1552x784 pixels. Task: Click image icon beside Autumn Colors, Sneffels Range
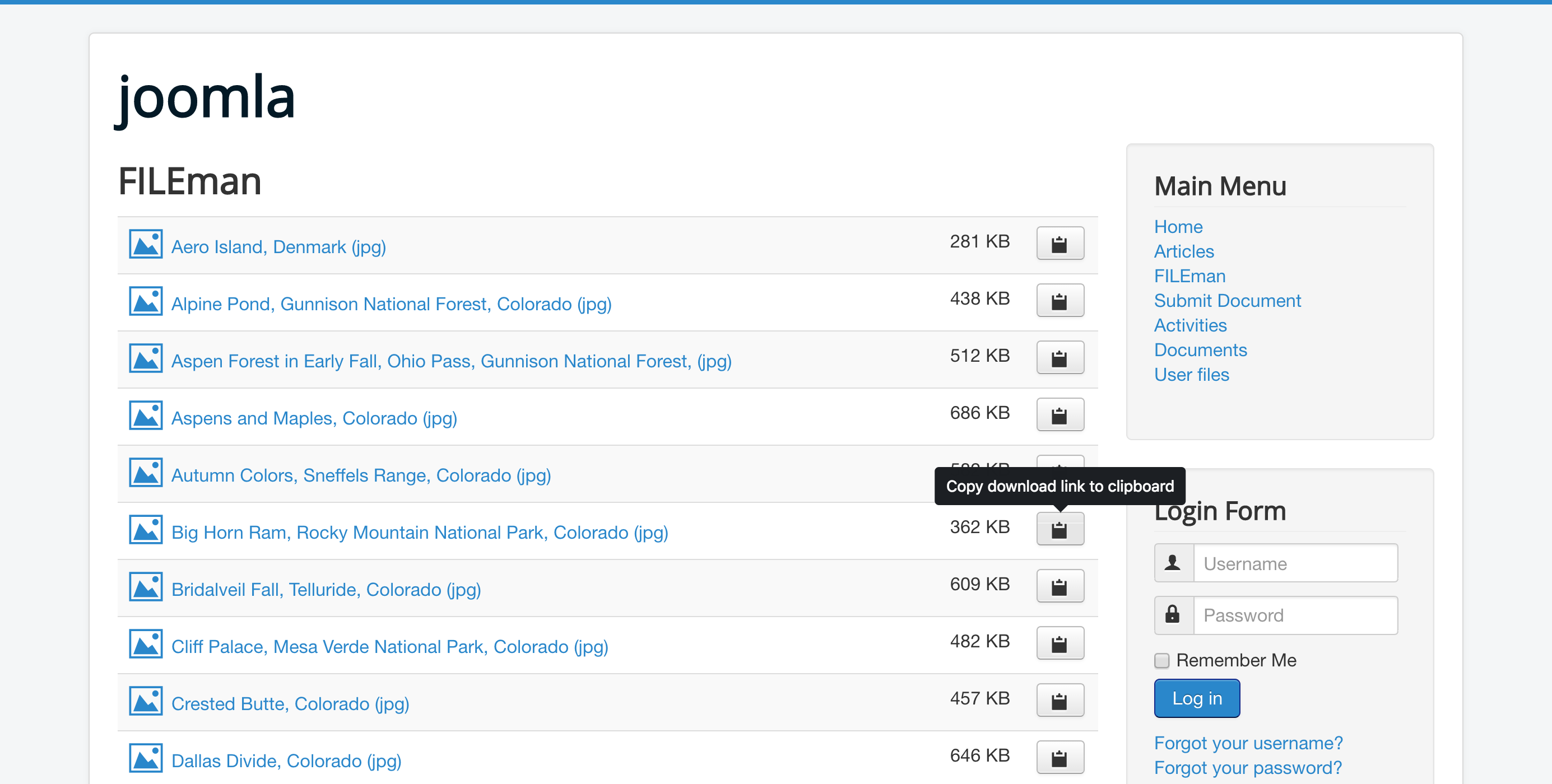click(x=146, y=473)
